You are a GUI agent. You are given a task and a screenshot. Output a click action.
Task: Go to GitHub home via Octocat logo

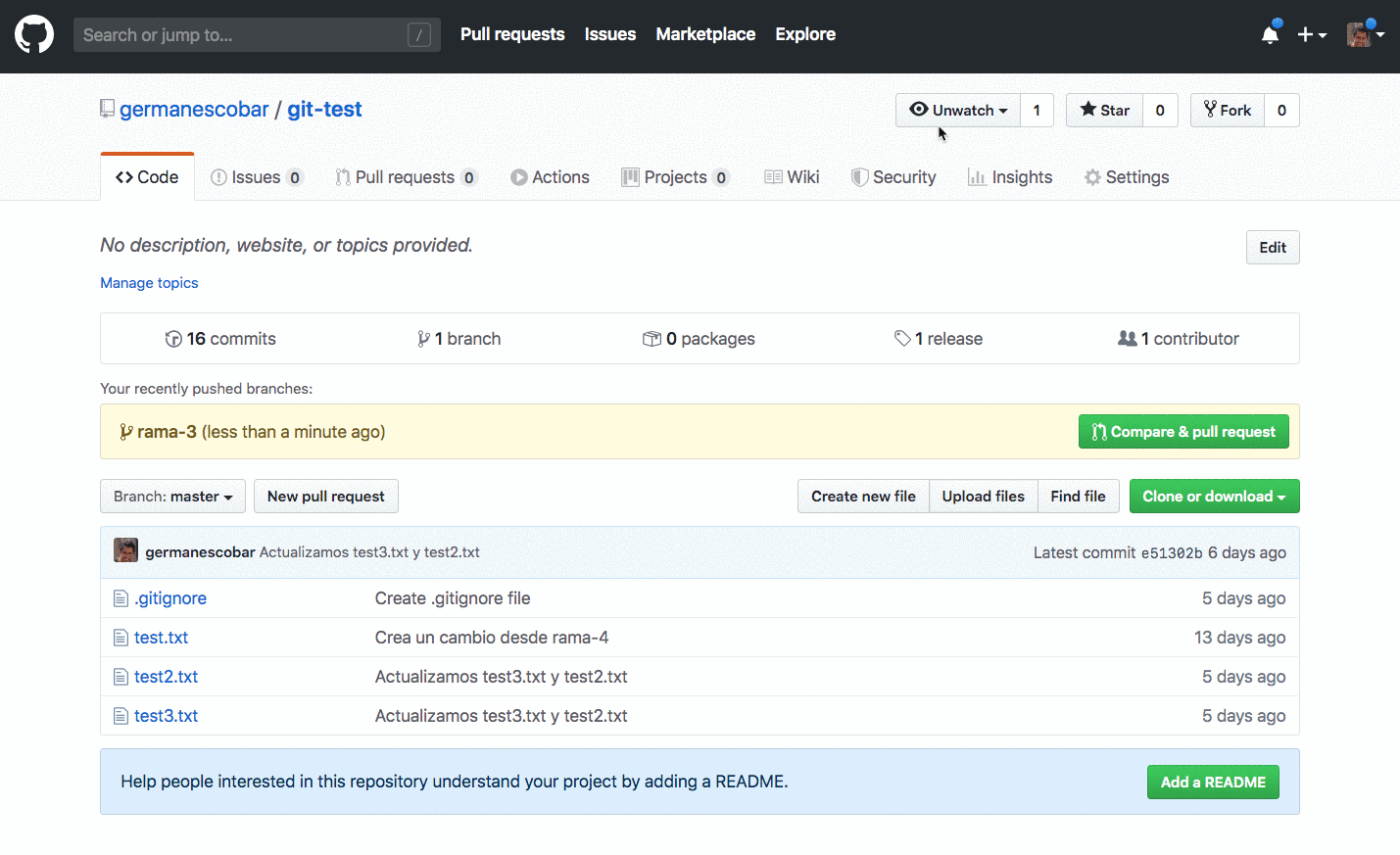[34, 34]
